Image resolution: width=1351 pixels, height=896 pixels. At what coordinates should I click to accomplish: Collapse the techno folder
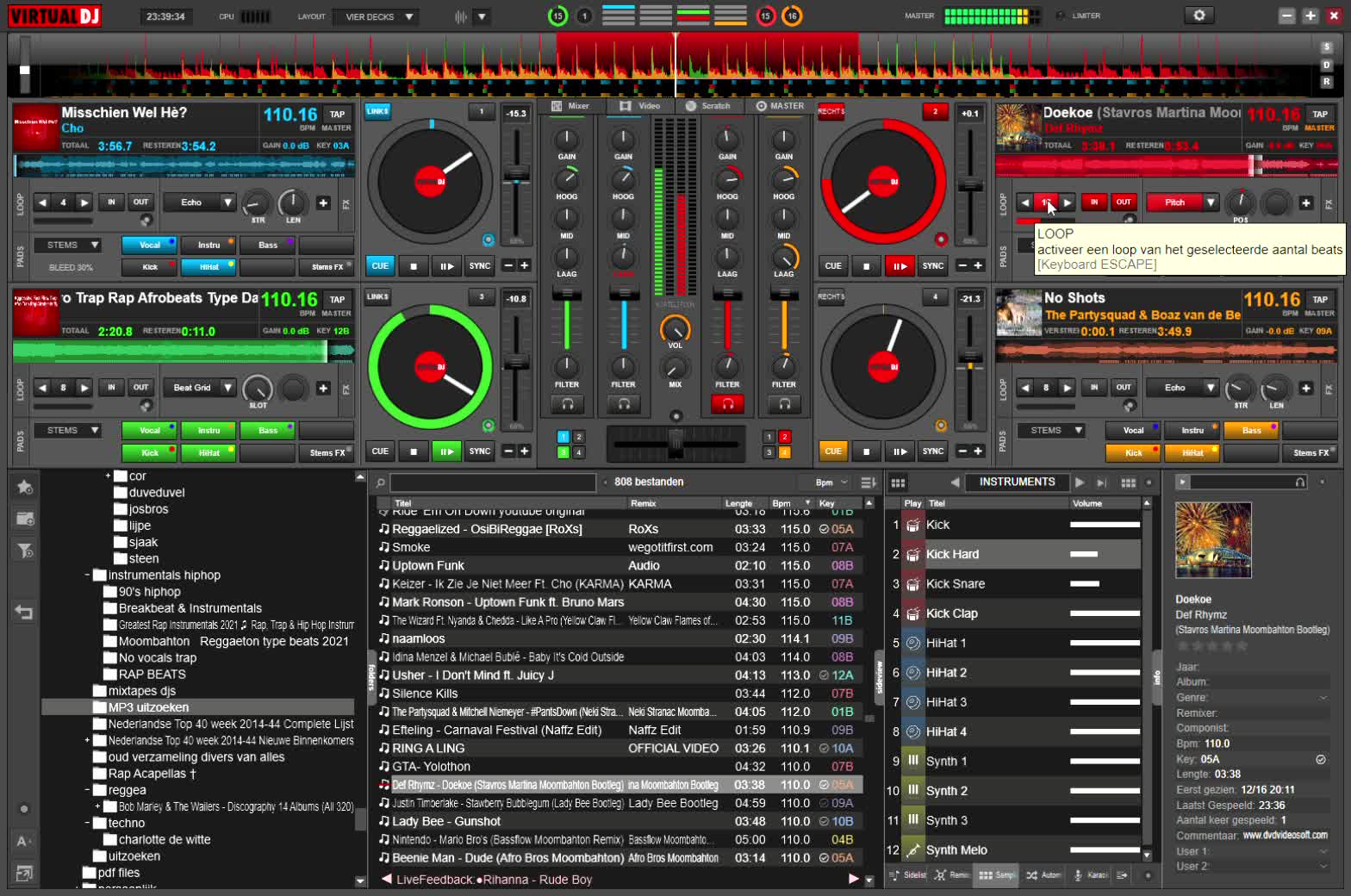pos(88,823)
